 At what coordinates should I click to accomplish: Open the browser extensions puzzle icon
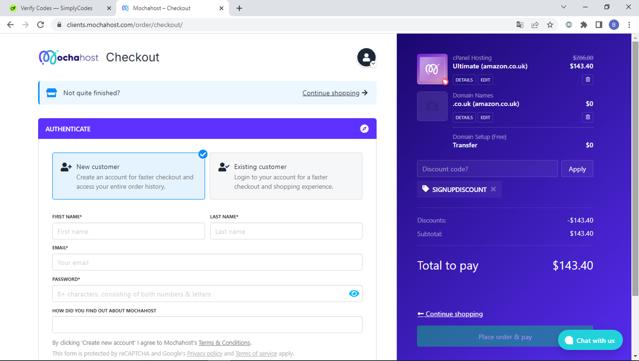[x=584, y=25]
